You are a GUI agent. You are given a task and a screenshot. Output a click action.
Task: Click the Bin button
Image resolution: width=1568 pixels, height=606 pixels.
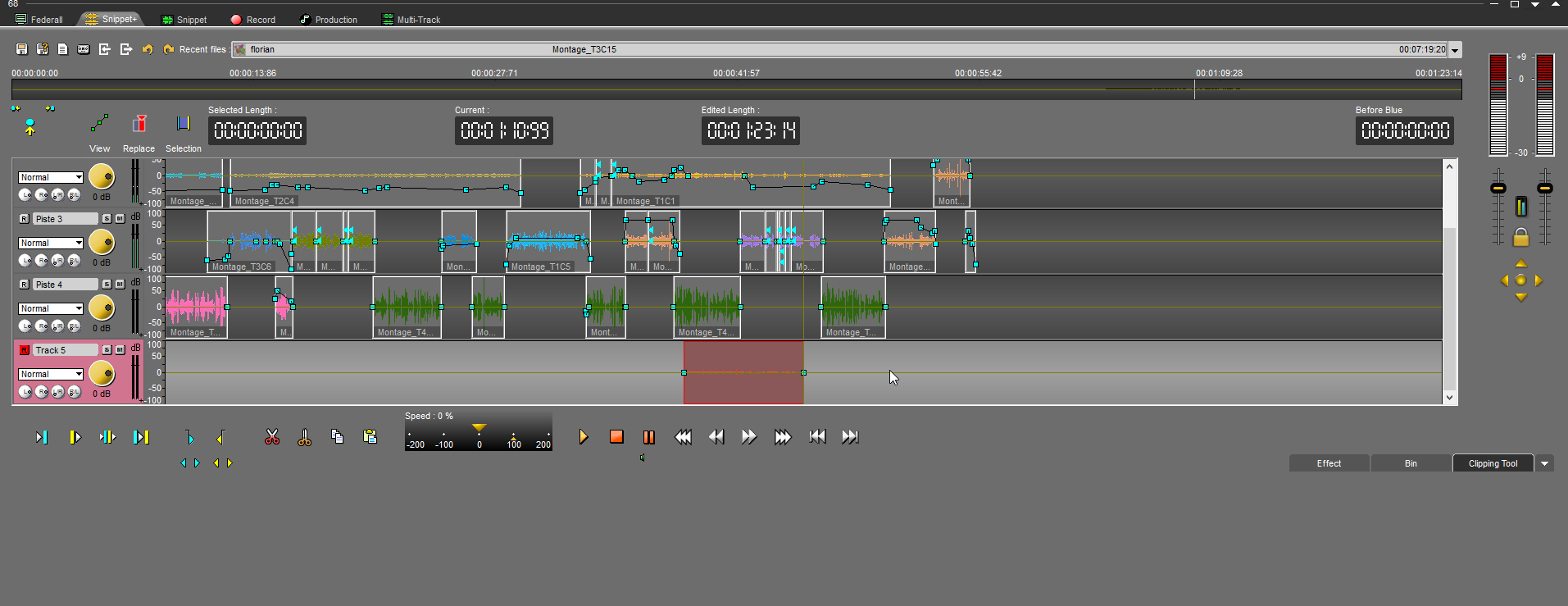coord(1411,463)
